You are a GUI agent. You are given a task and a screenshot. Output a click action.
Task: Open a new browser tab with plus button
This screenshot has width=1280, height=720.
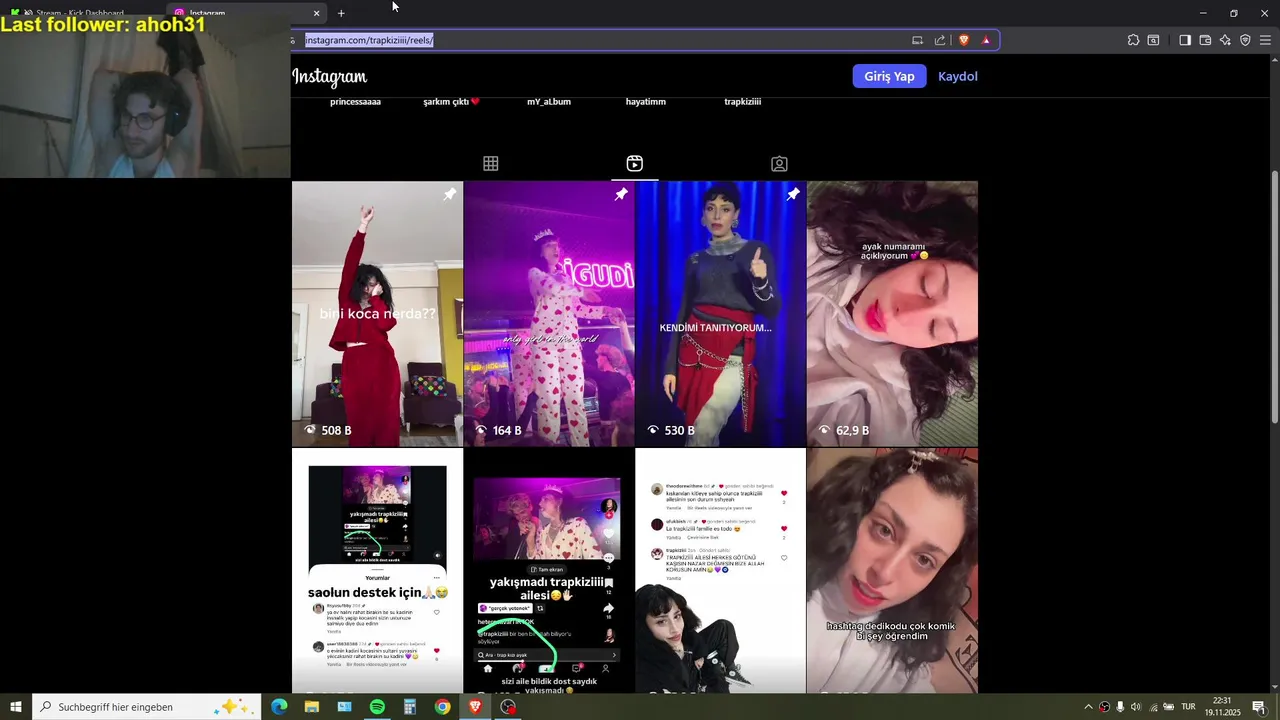click(x=341, y=13)
